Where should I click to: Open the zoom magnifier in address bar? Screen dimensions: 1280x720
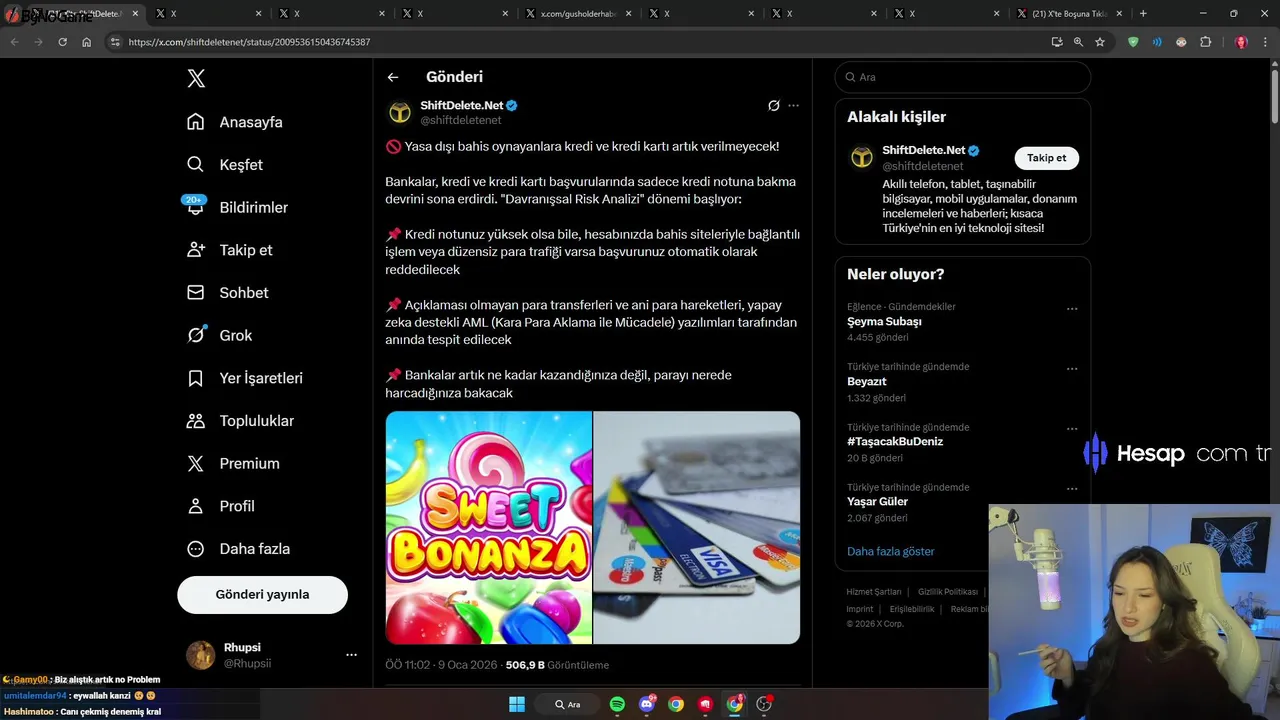coord(1078,42)
